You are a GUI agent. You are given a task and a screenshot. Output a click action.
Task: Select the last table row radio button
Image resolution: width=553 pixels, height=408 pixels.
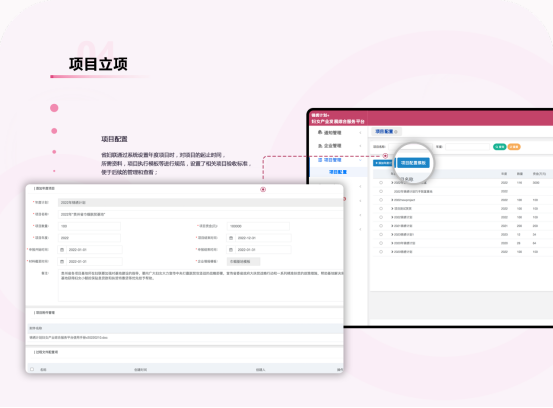(x=381, y=252)
